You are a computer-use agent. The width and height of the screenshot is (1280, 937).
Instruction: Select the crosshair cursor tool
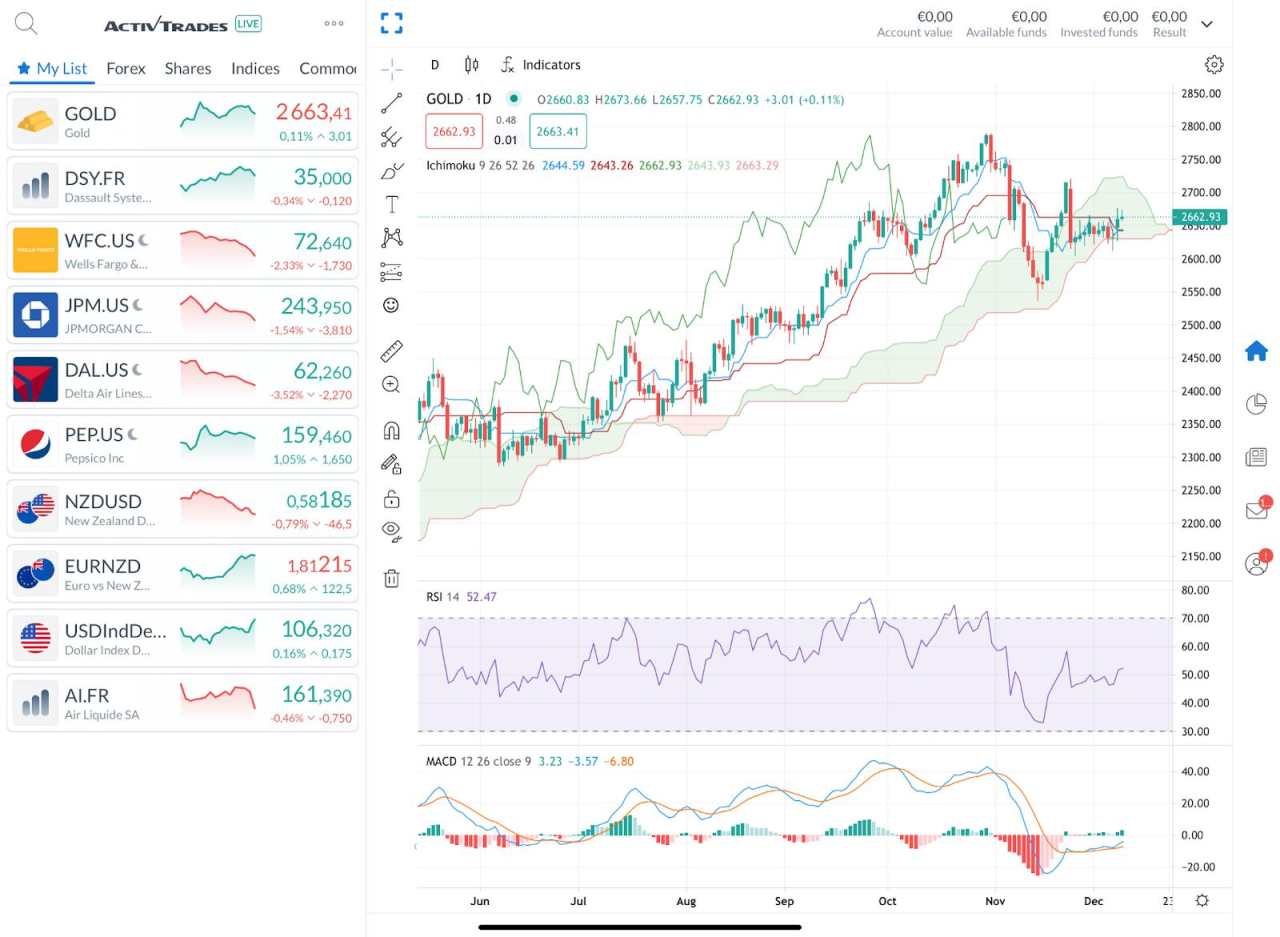(392, 69)
